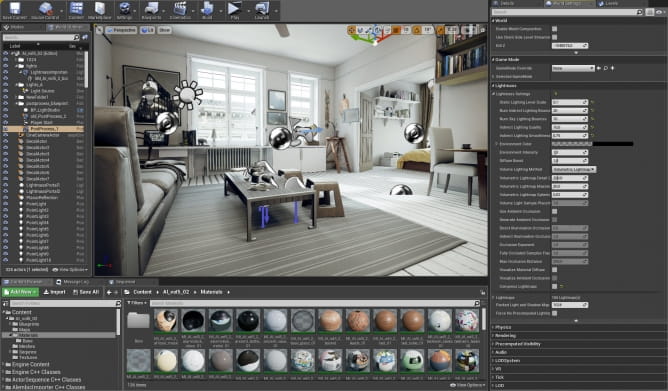Click the World Settings search field
668x391 pixels.
click(567, 12)
